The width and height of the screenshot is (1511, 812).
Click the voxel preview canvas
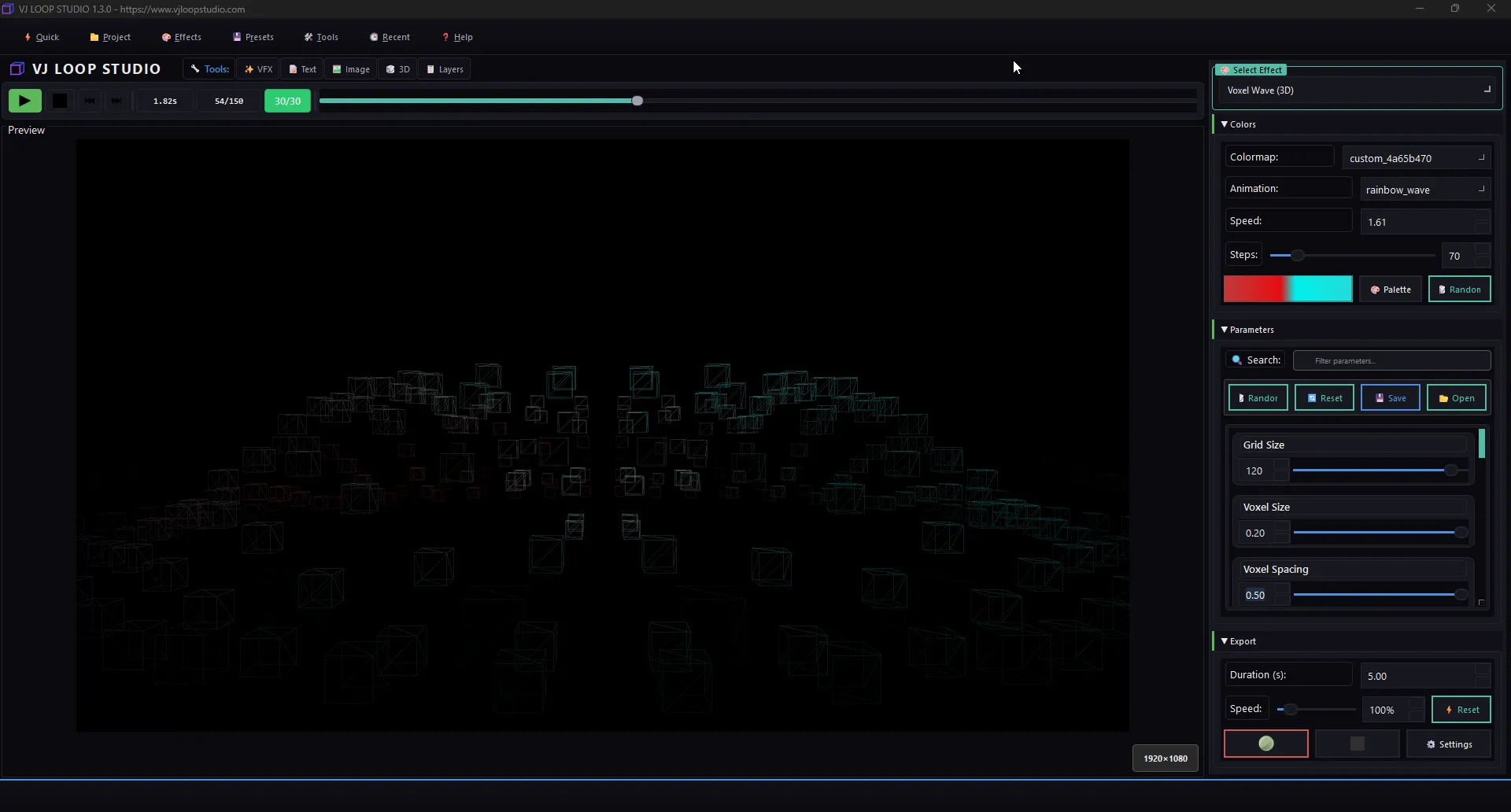(603, 435)
